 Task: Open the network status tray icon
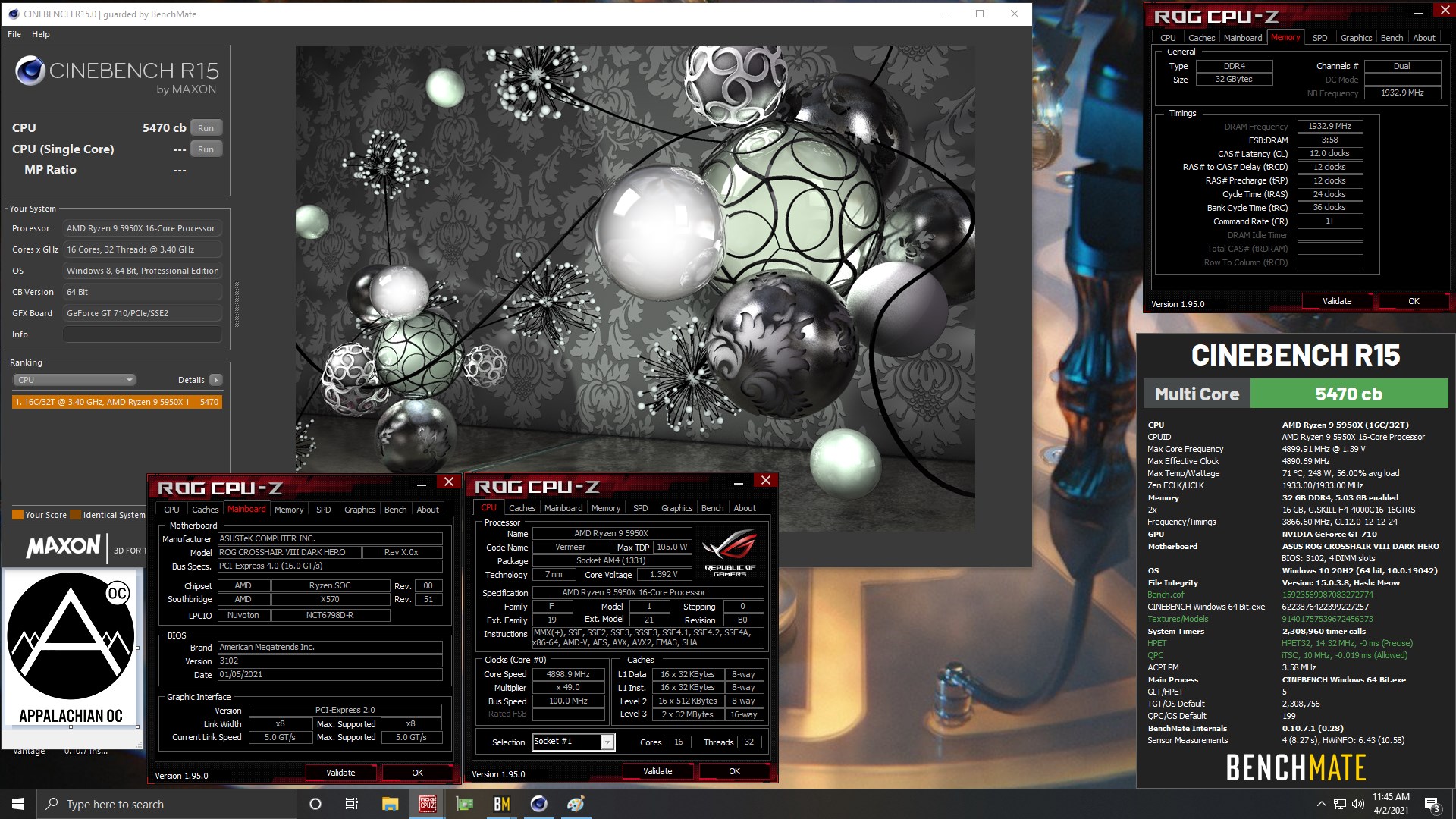tap(1340, 804)
